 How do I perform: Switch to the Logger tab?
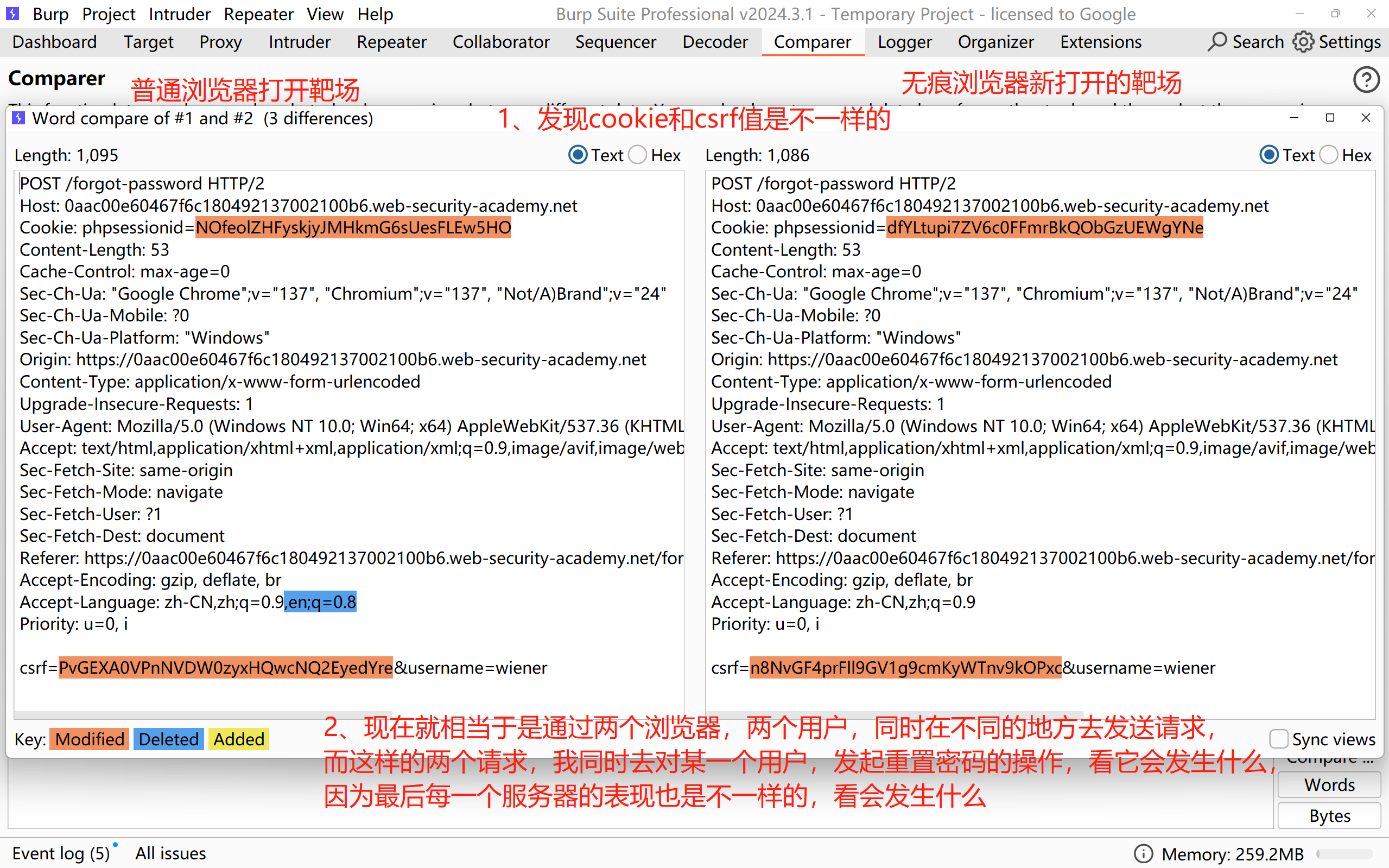click(905, 42)
